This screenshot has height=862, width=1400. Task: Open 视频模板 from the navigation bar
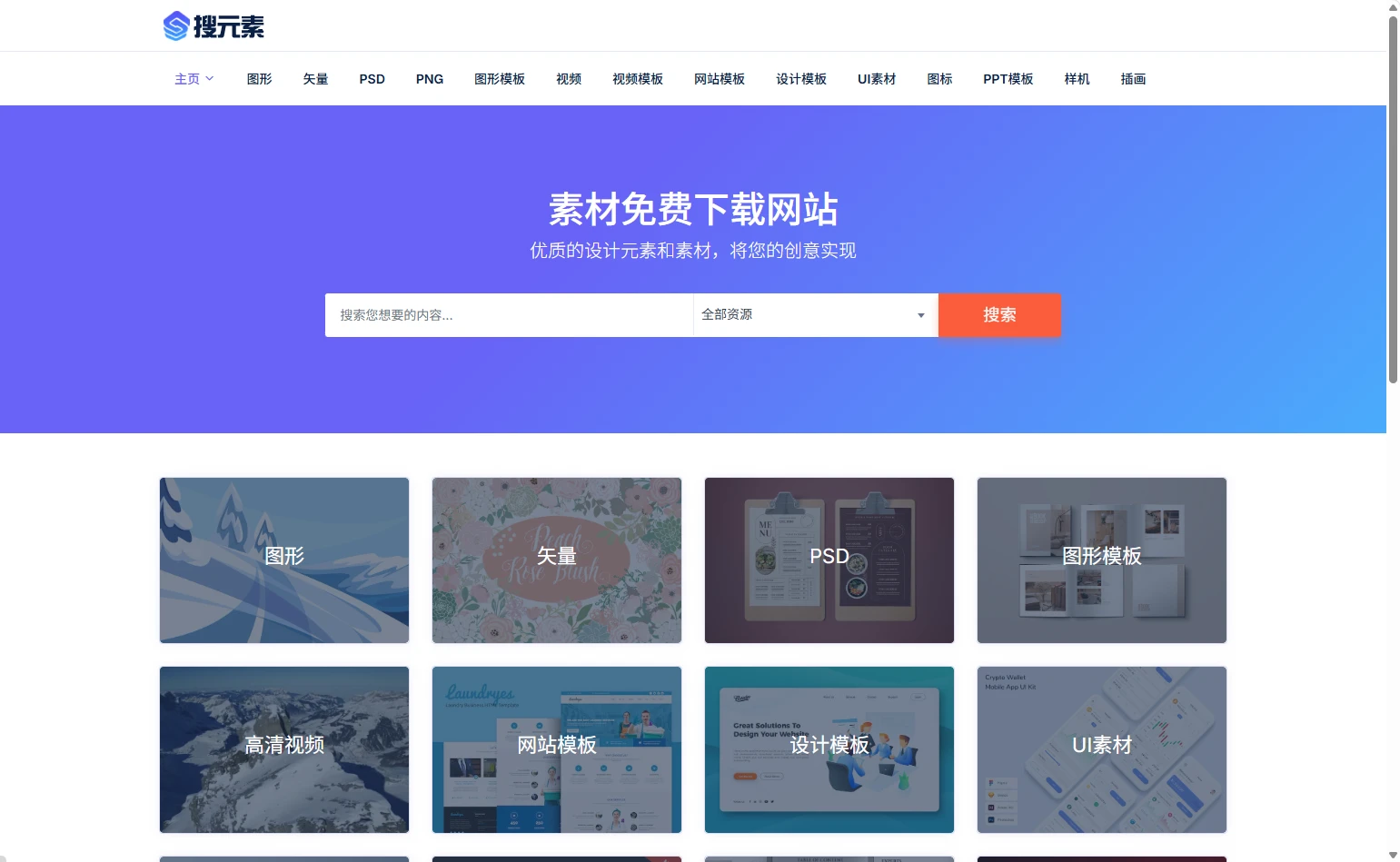click(637, 79)
